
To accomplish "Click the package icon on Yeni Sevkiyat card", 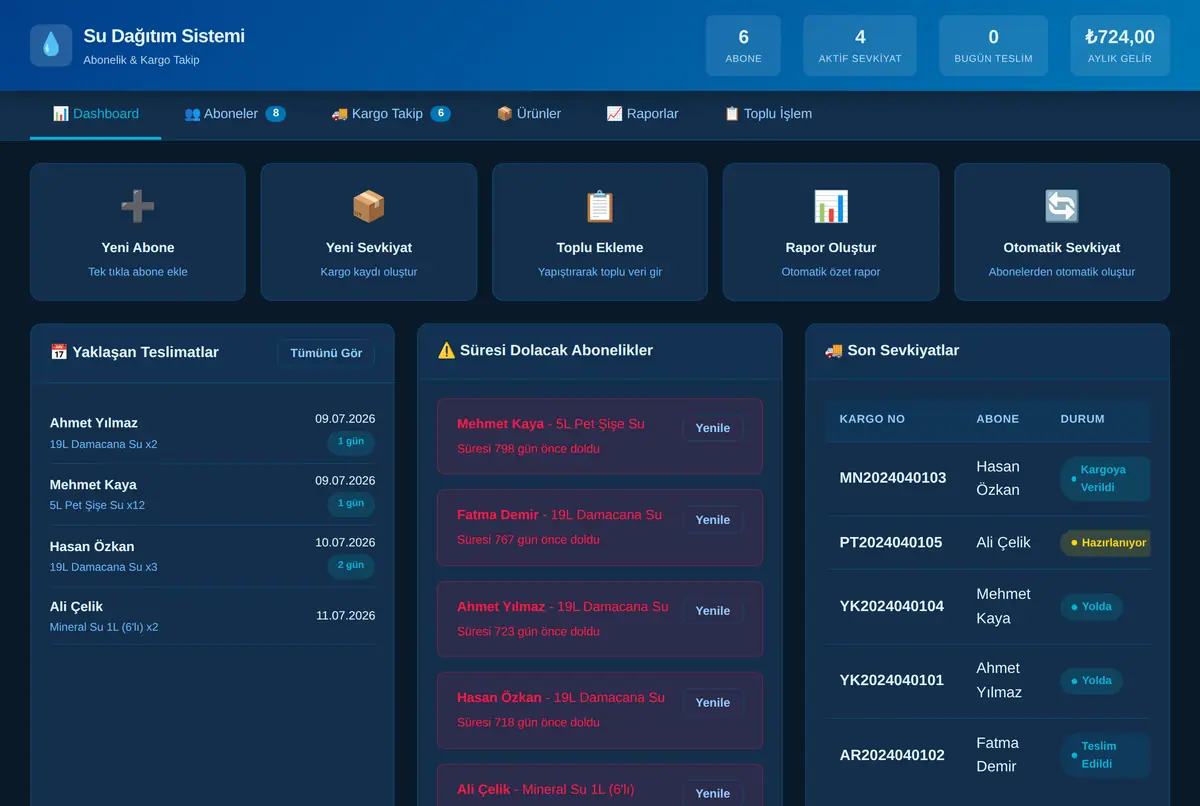I will [369, 207].
